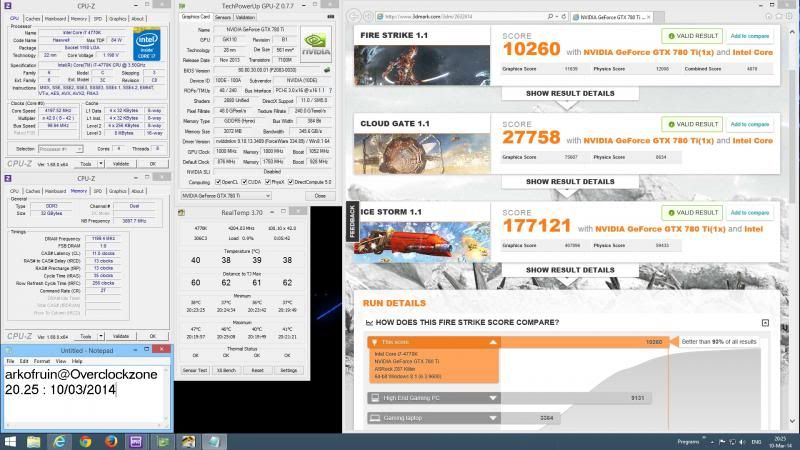Open the Format menu in Notepad
Viewport: 800px width, 450px height.
42,361
